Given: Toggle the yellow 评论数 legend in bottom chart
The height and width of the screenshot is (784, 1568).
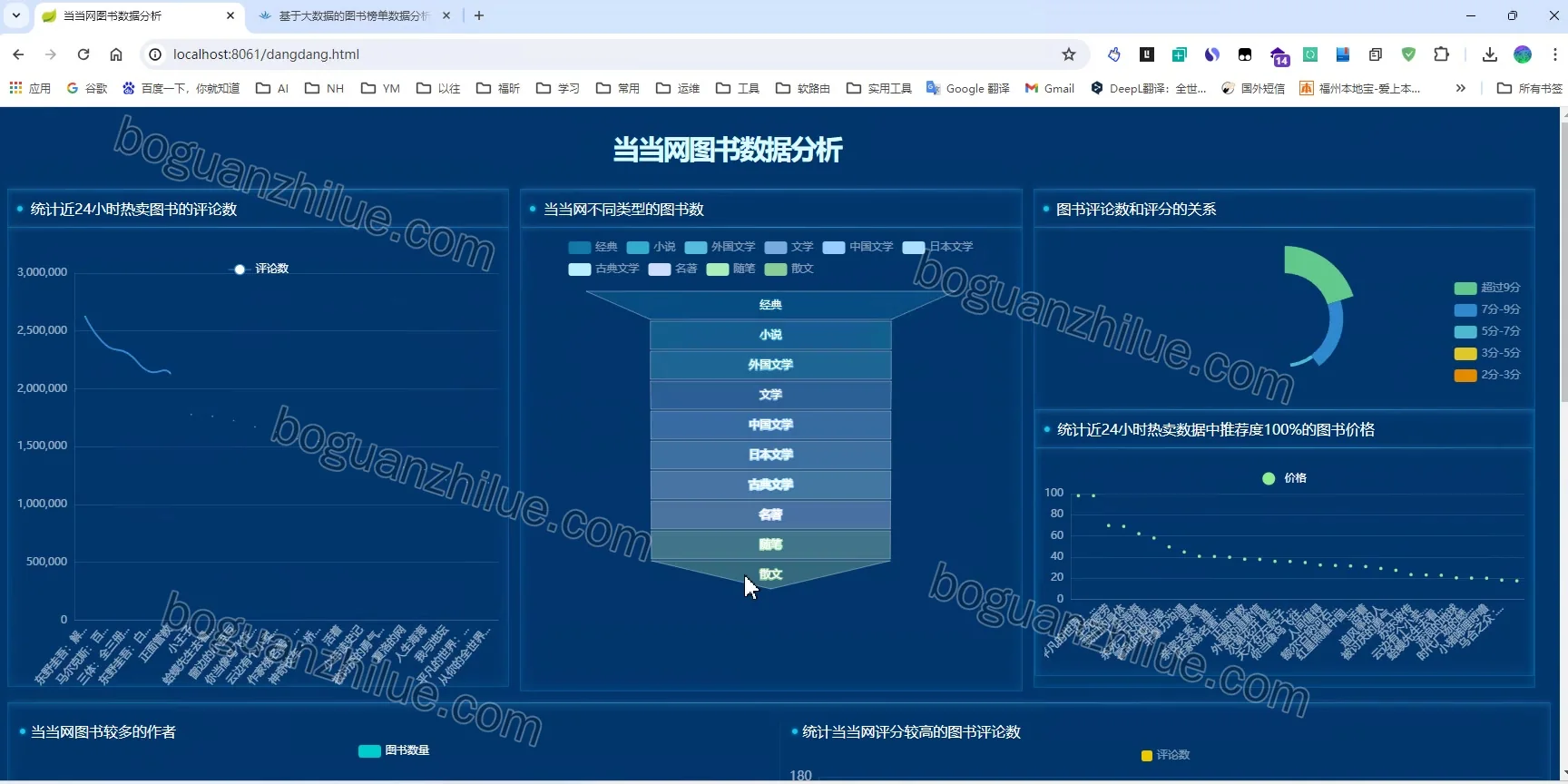Looking at the screenshot, I should click(1166, 755).
